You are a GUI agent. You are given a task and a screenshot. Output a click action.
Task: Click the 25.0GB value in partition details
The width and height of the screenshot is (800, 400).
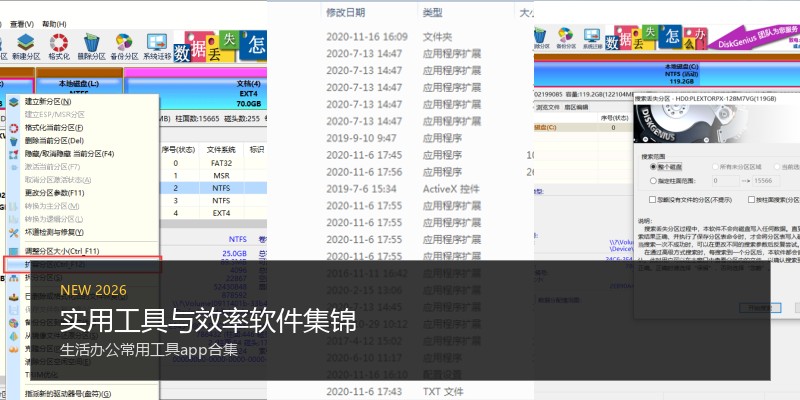point(234,254)
